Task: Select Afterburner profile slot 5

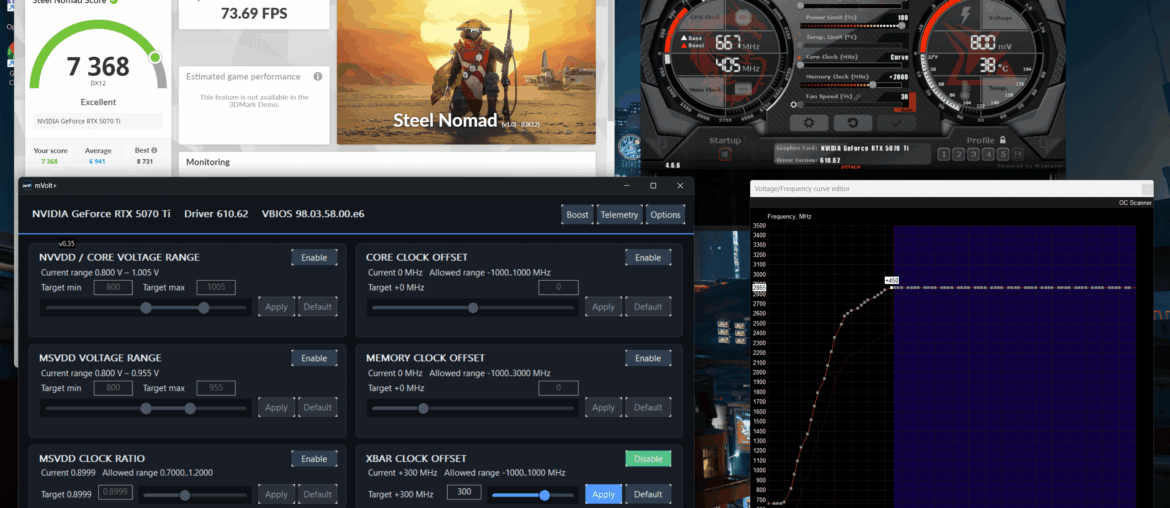Action: pyautogui.click(x=1003, y=154)
